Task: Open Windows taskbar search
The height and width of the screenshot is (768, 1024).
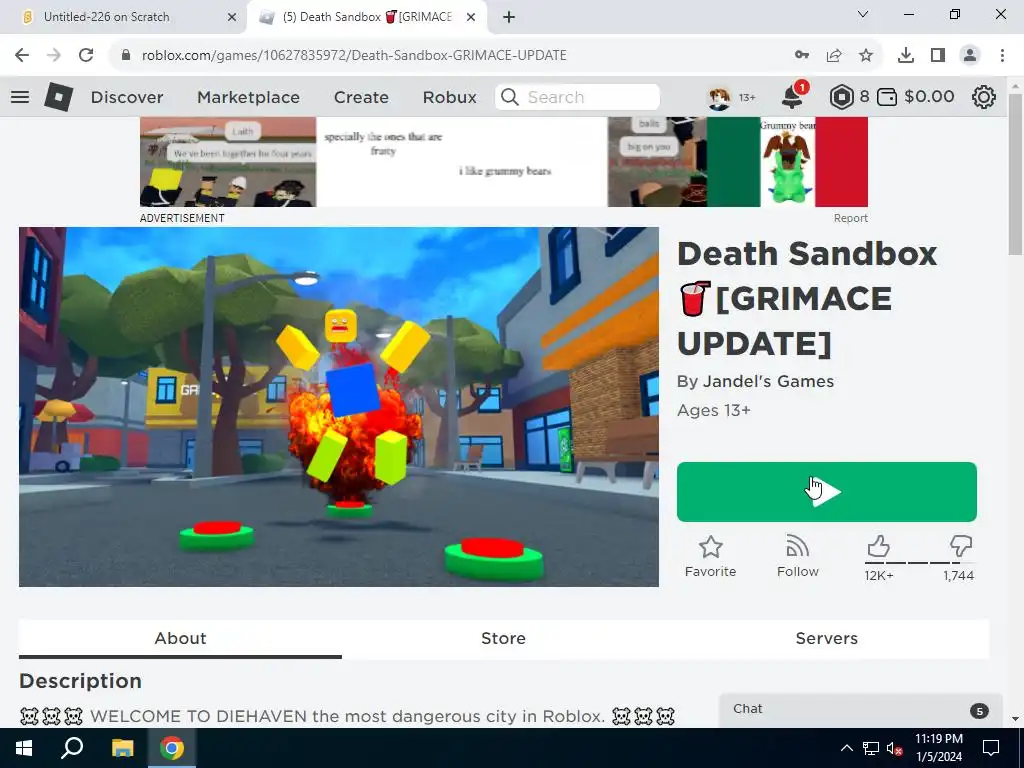Action: pyautogui.click(x=72, y=748)
